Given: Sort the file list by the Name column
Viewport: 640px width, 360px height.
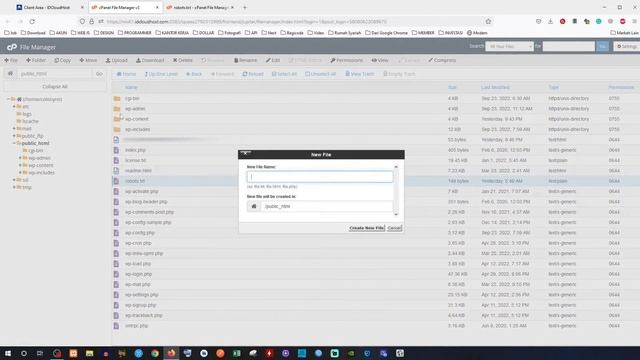Looking at the screenshot, I should [x=131, y=87].
